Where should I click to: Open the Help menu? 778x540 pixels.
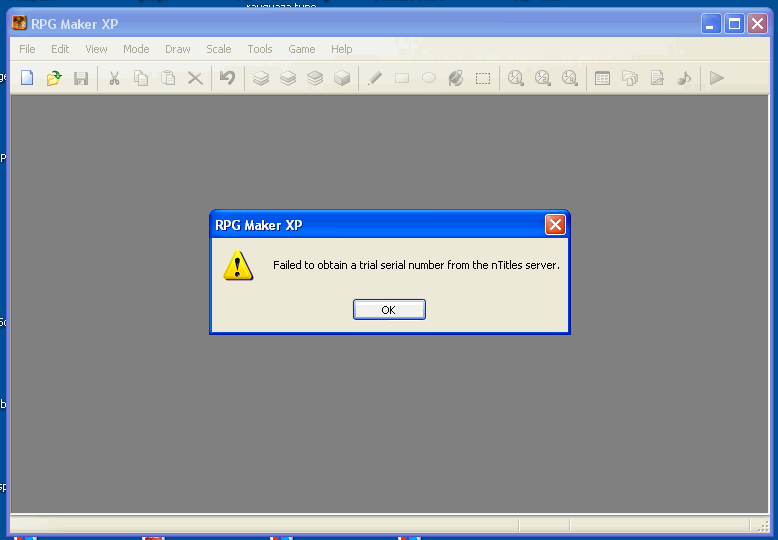point(342,49)
